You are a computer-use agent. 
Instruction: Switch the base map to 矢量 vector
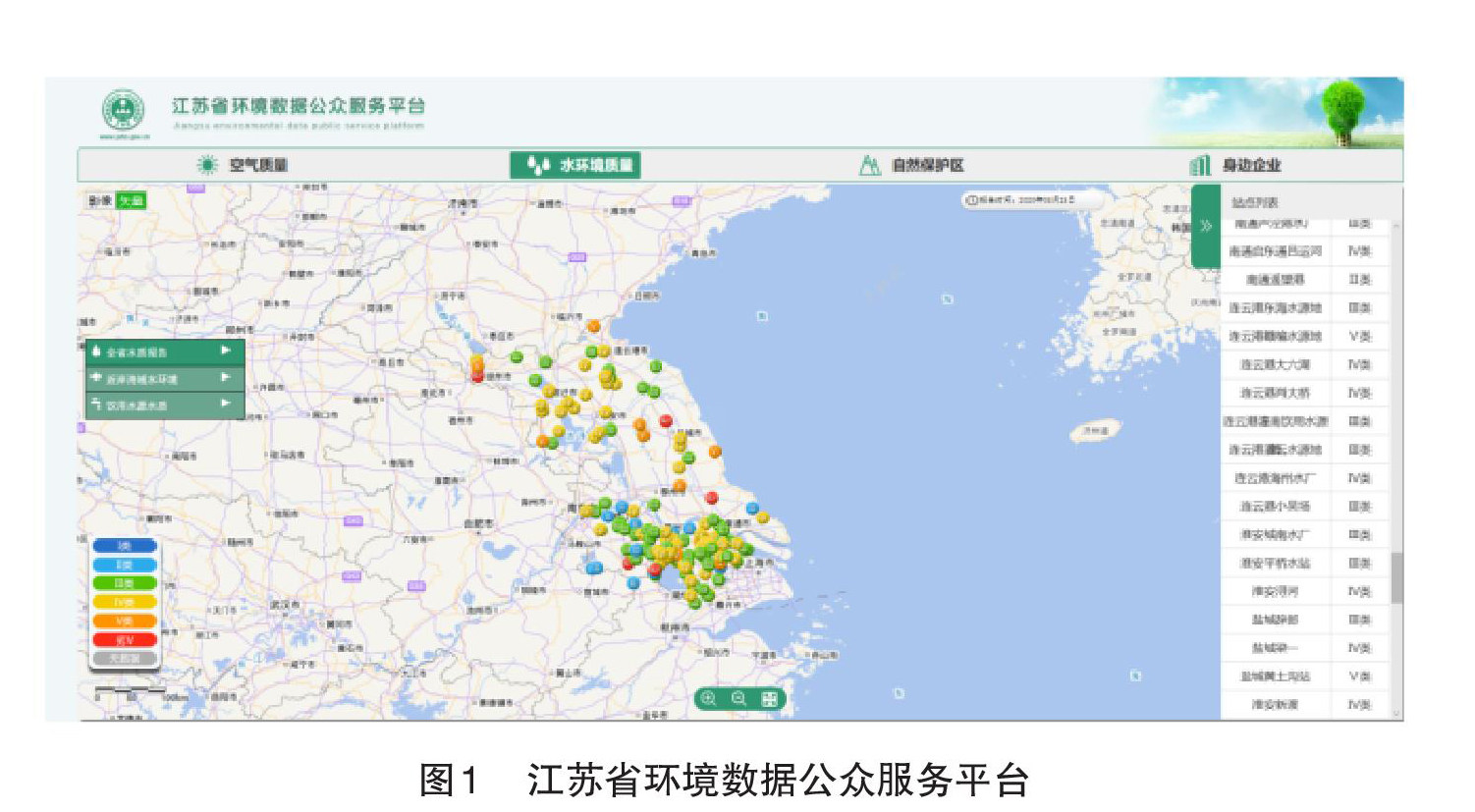pos(131,201)
